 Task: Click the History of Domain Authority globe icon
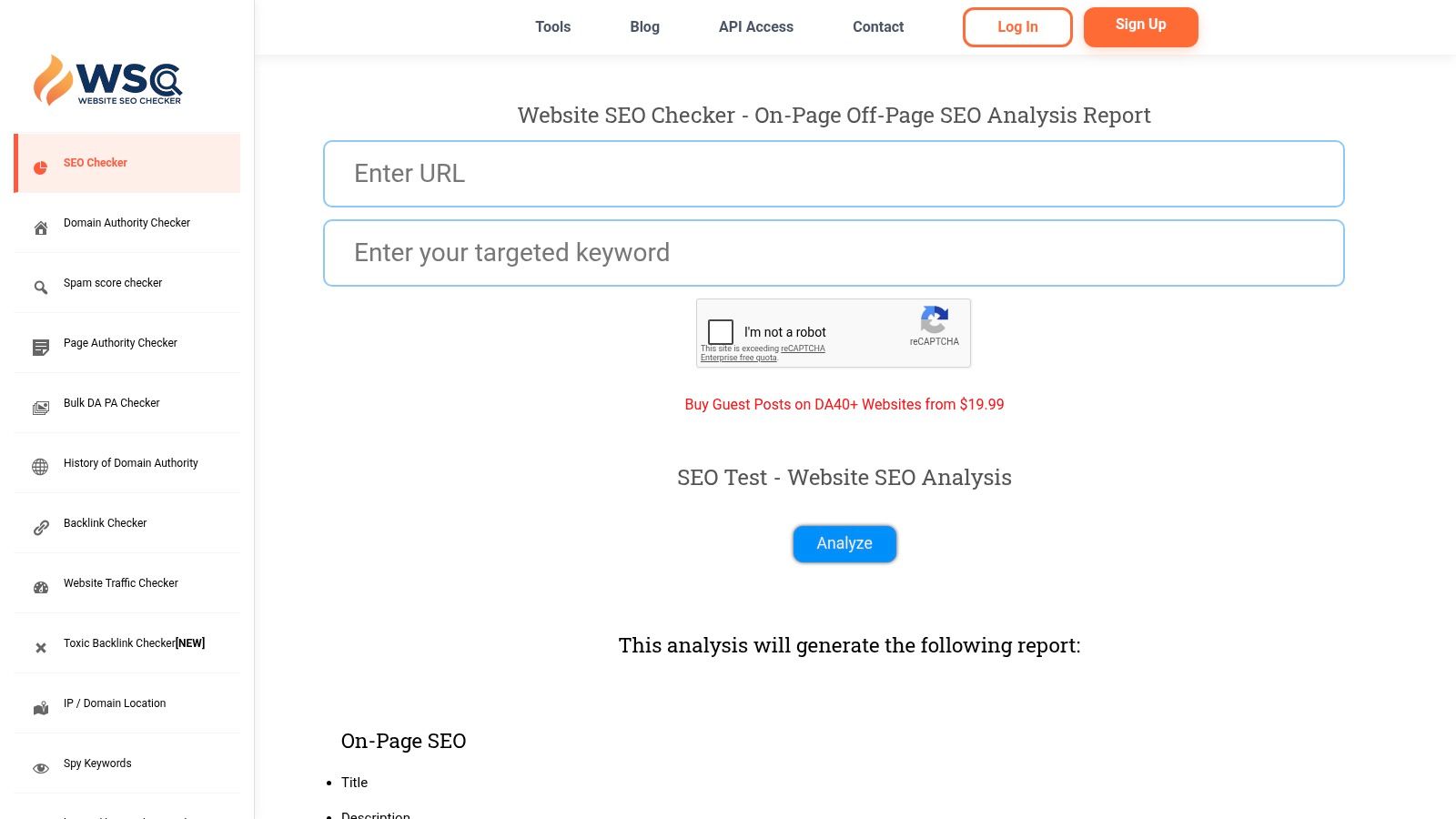pyautogui.click(x=41, y=467)
